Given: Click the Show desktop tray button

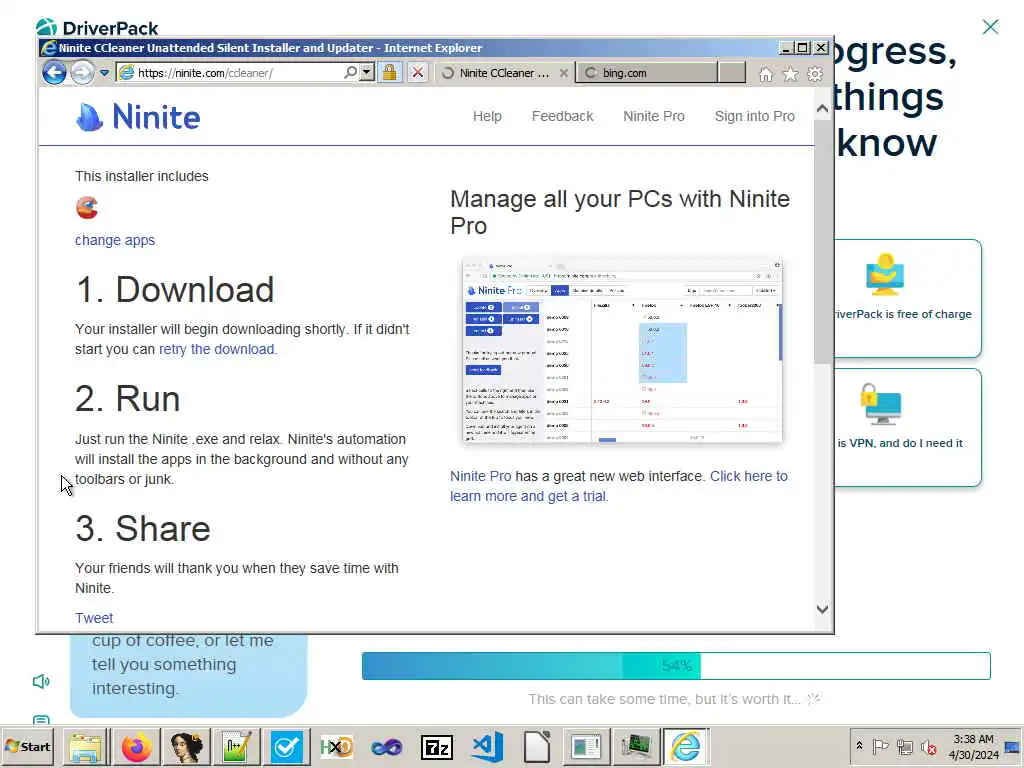Looking at the screenshot, I should [x=1012, y=746].
